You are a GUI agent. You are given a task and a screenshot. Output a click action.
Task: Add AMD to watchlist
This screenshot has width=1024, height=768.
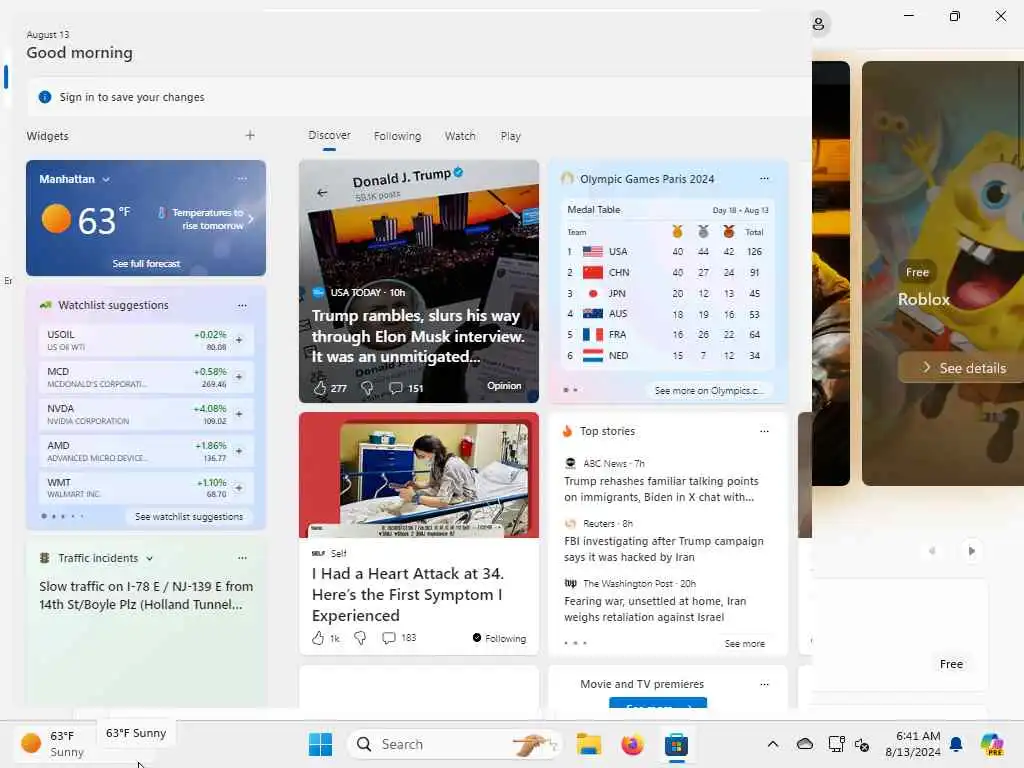click(x=239, y=451)
